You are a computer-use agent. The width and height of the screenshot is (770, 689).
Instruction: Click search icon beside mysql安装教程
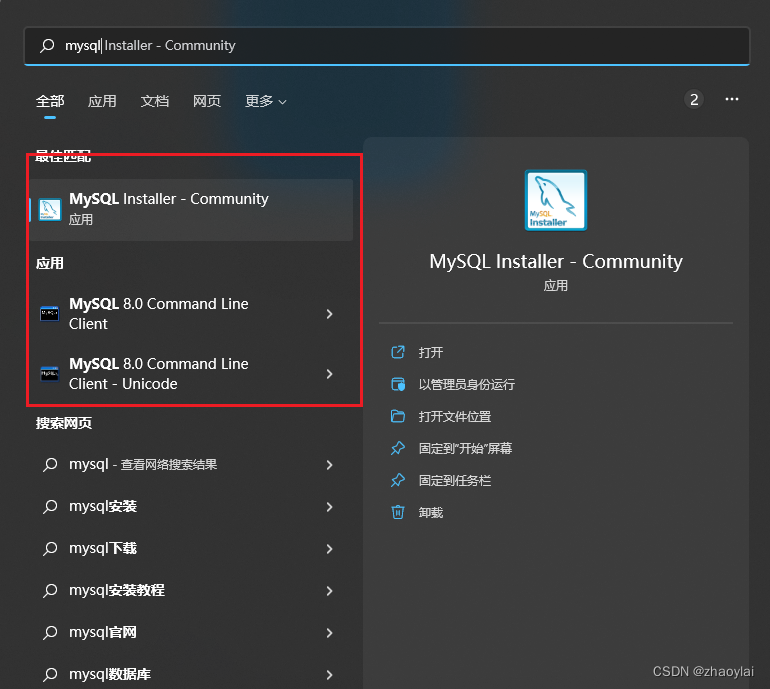click(x=50, y=590)
